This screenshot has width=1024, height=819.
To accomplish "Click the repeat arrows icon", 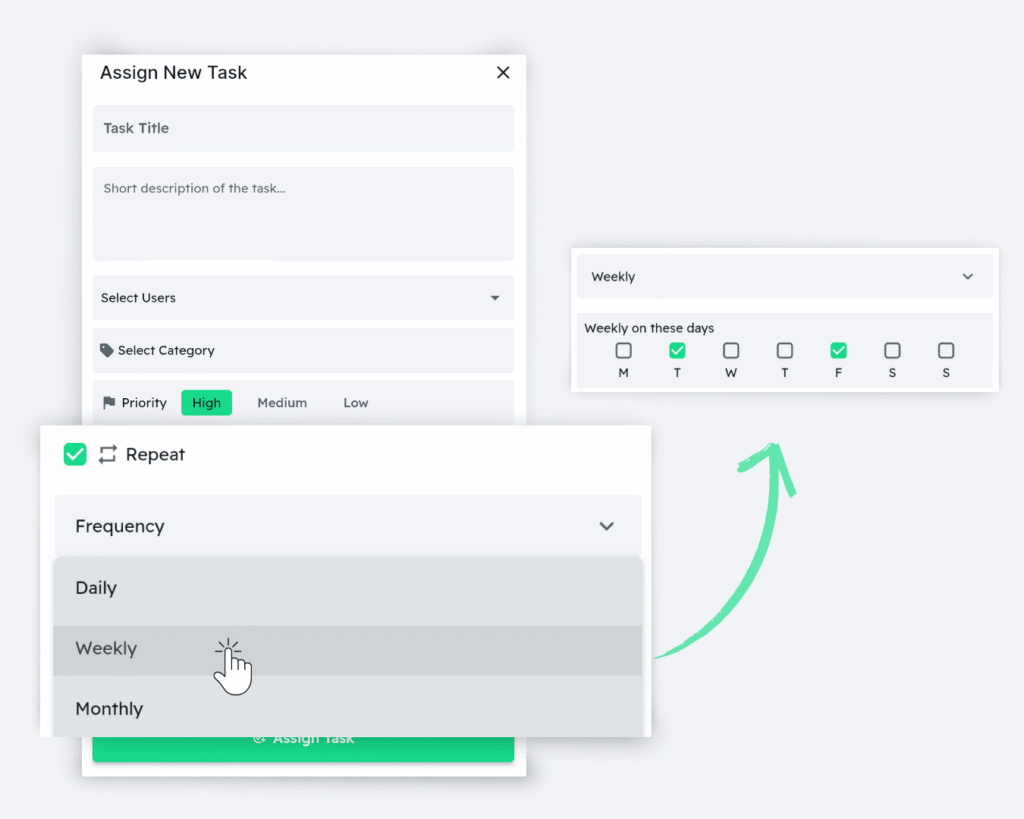I will click(x=108, y=455).
